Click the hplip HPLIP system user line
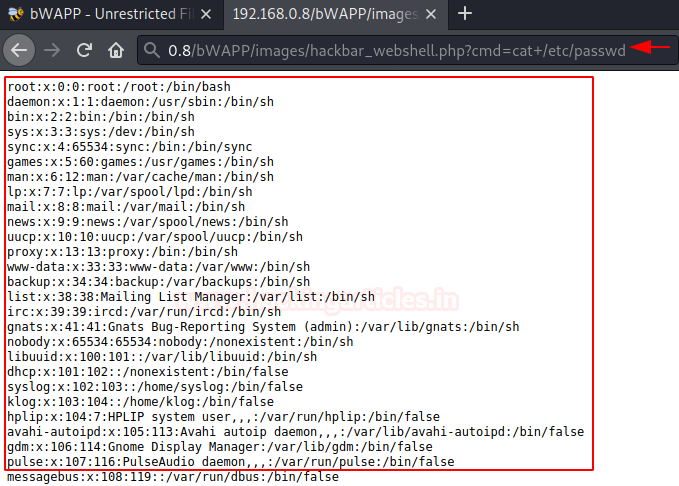This screenshot has width=679, height=486. pyautogui.click(x=223, y=417)
